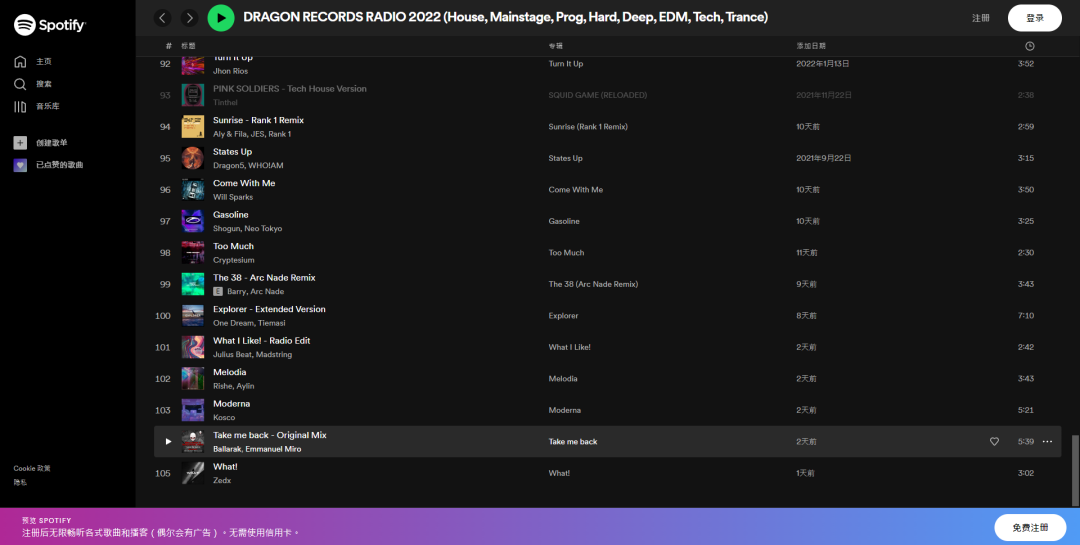Open album link SQUID GAME (RELOADED)
The image size is (1080, 545).
598,95
